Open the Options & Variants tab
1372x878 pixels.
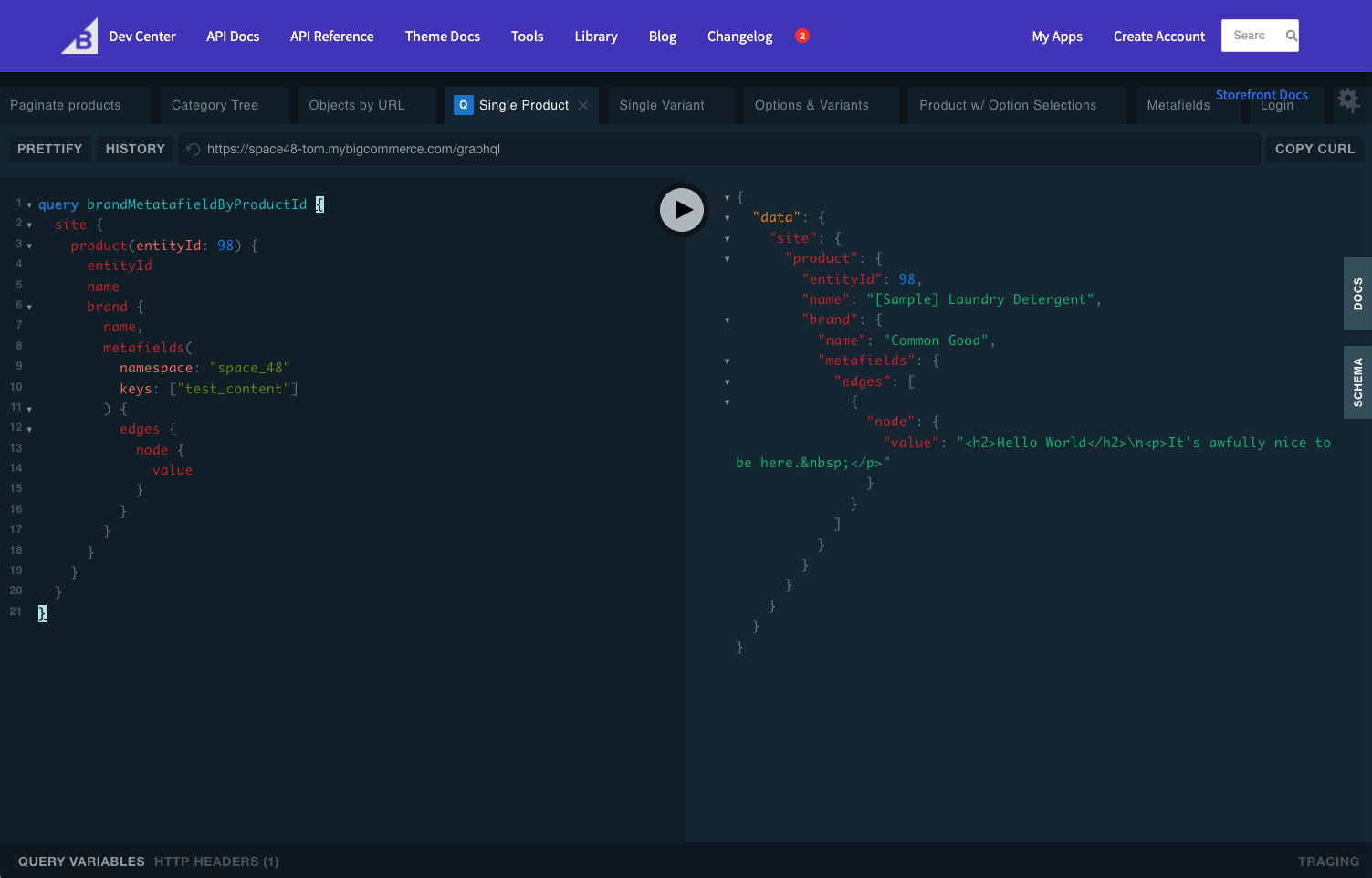821,105
